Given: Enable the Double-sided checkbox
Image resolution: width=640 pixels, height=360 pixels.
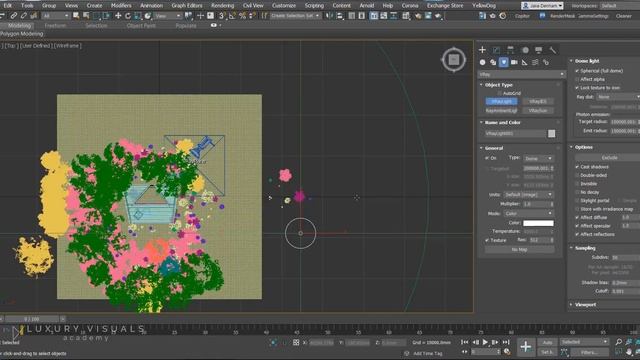Looking at the screenshot, I should tap(577, 175).
